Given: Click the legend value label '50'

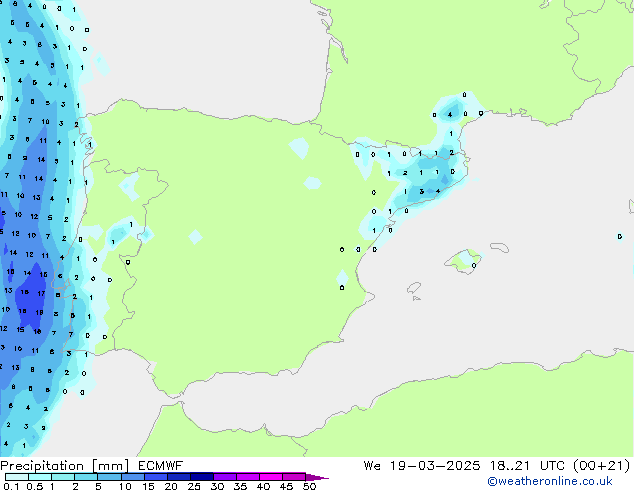Looking at the screenshot, I should pyautogui.click(x=309, y=486).
